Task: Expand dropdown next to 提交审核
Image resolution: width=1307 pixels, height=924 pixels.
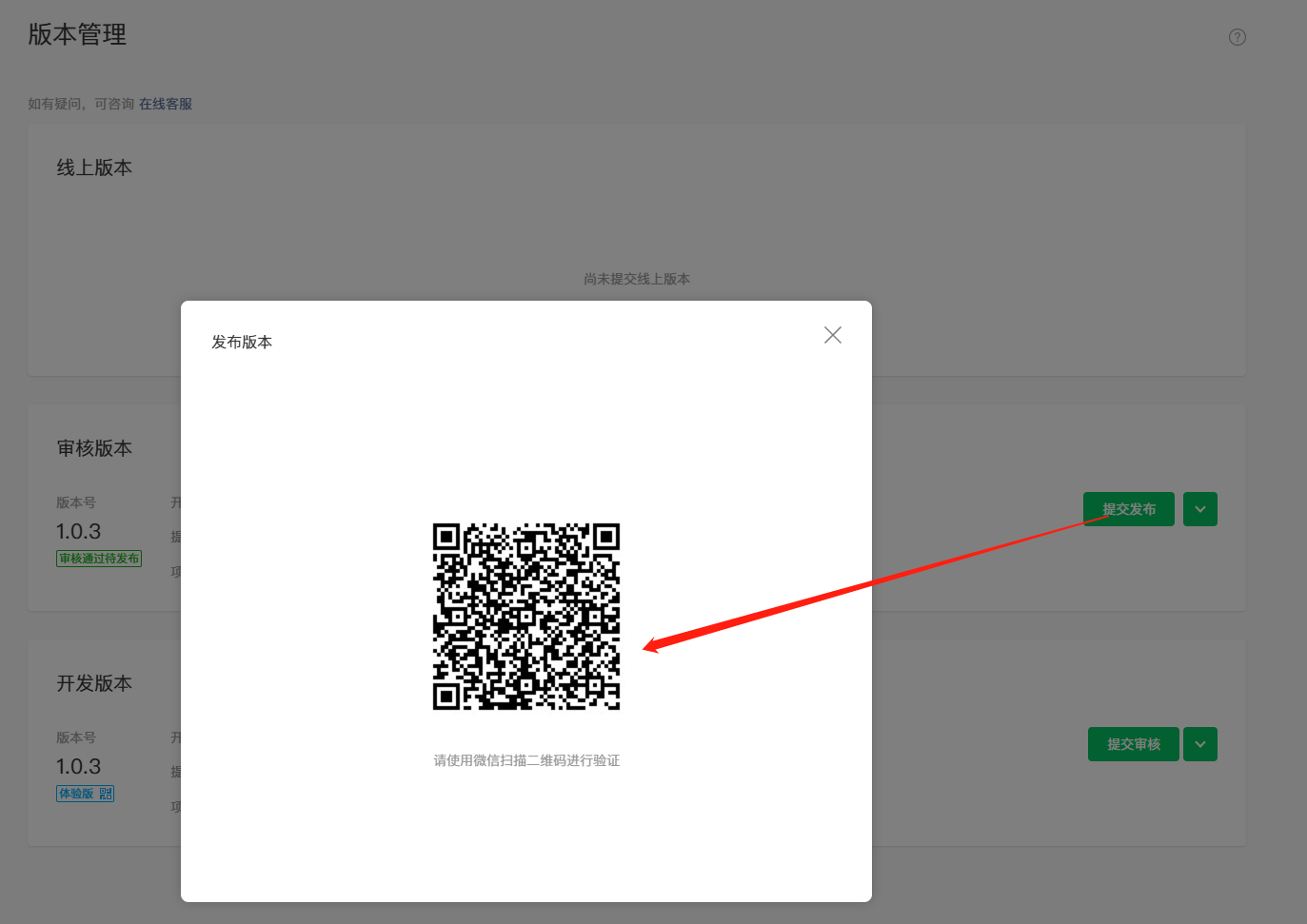Action: [x=1200, y=744]
